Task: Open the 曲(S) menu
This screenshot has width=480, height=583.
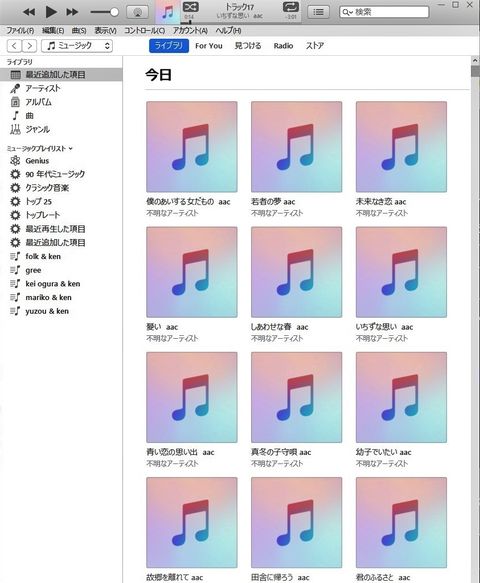Action: [x=79, y=30]
